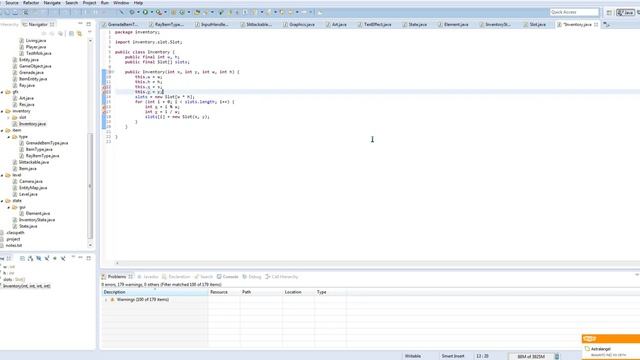
Task: Open the Help menu
Action: (138, 2)
